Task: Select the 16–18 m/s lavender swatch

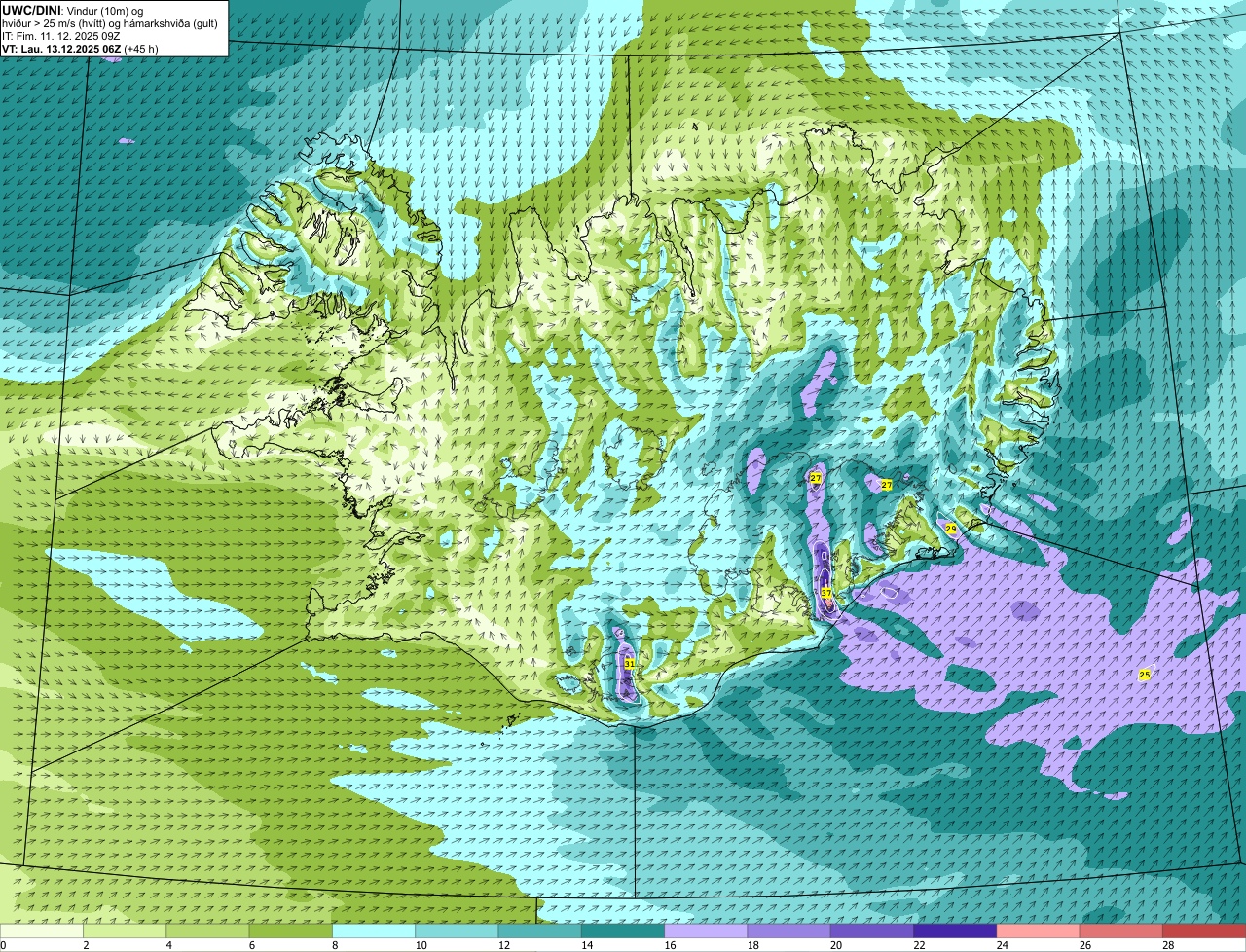Action: coord(706,931)
